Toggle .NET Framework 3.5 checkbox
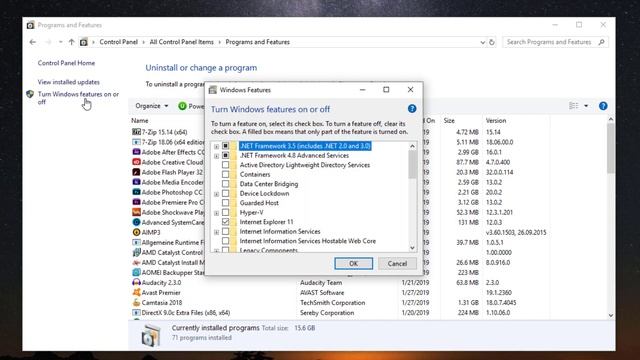Image resolution: width=640 pixels, height=360 pixels. pyautogui.click(x=225, y=146)
